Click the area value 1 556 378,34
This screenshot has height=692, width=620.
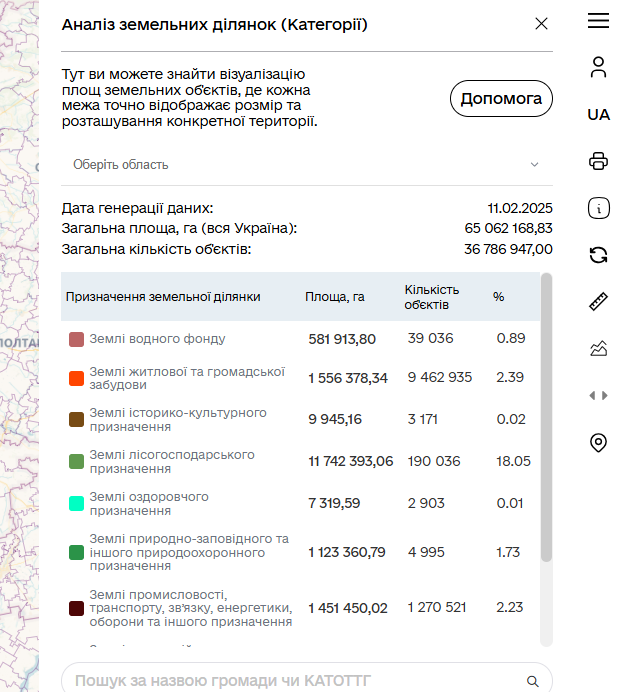point(348,378)
